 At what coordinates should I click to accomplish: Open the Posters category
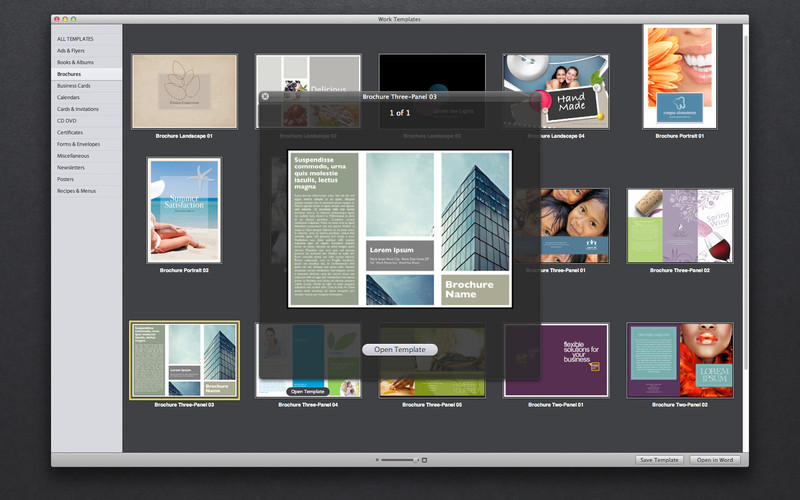pos(86,180)
